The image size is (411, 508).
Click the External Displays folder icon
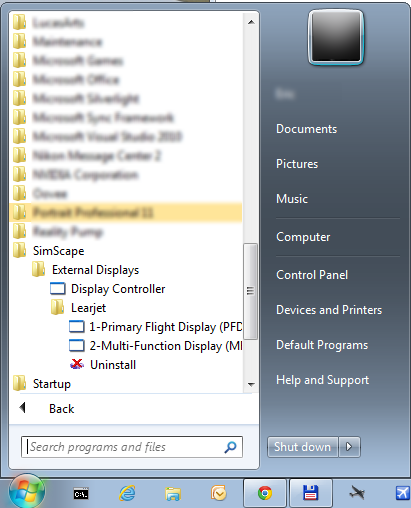[39, 269]
